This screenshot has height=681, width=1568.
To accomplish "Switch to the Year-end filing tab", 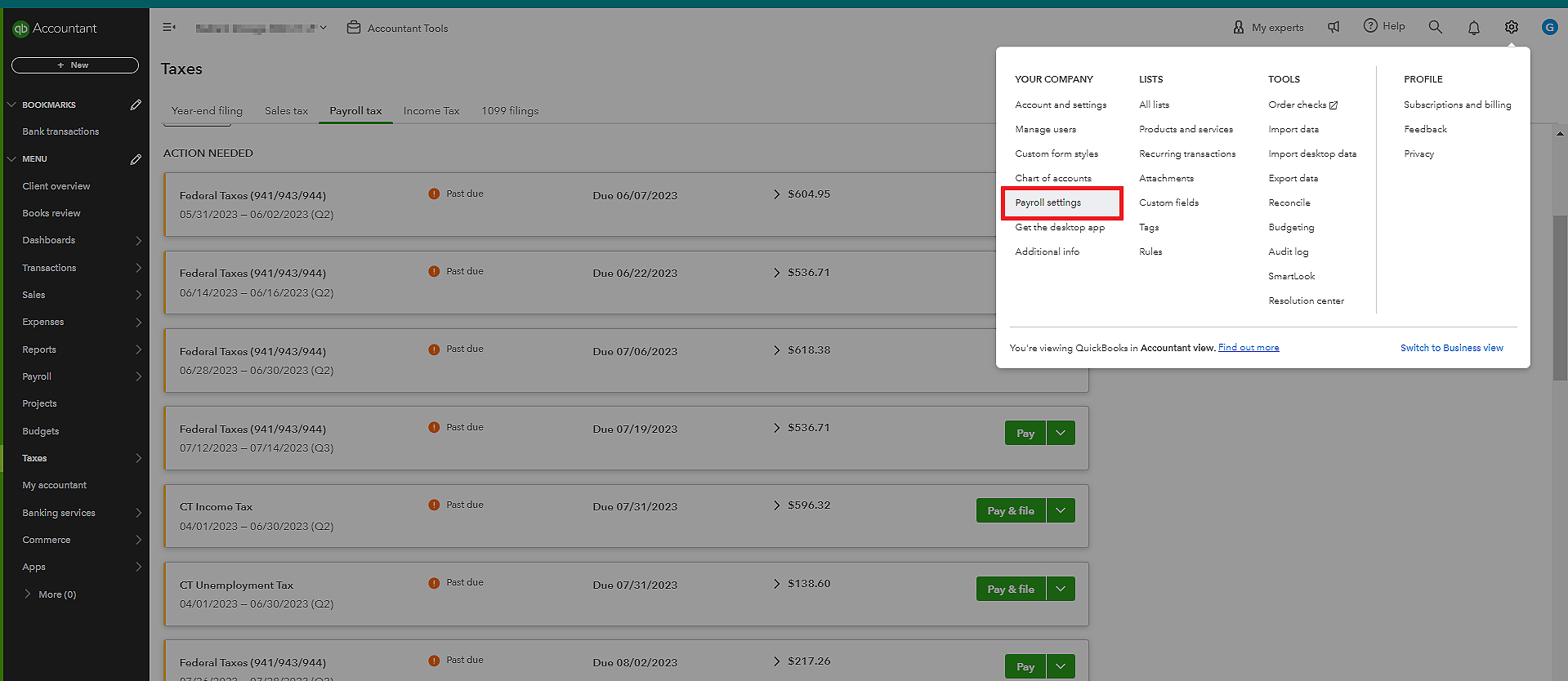I will click(207, 111).
